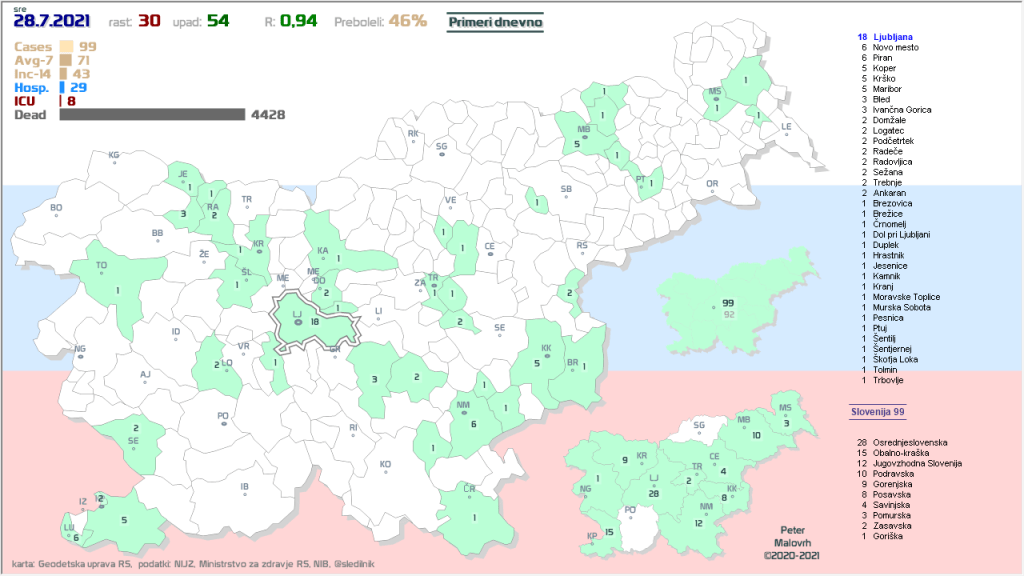Click the Cases legend label
Screen dimensions: 1024x576
tap(33, 46)
